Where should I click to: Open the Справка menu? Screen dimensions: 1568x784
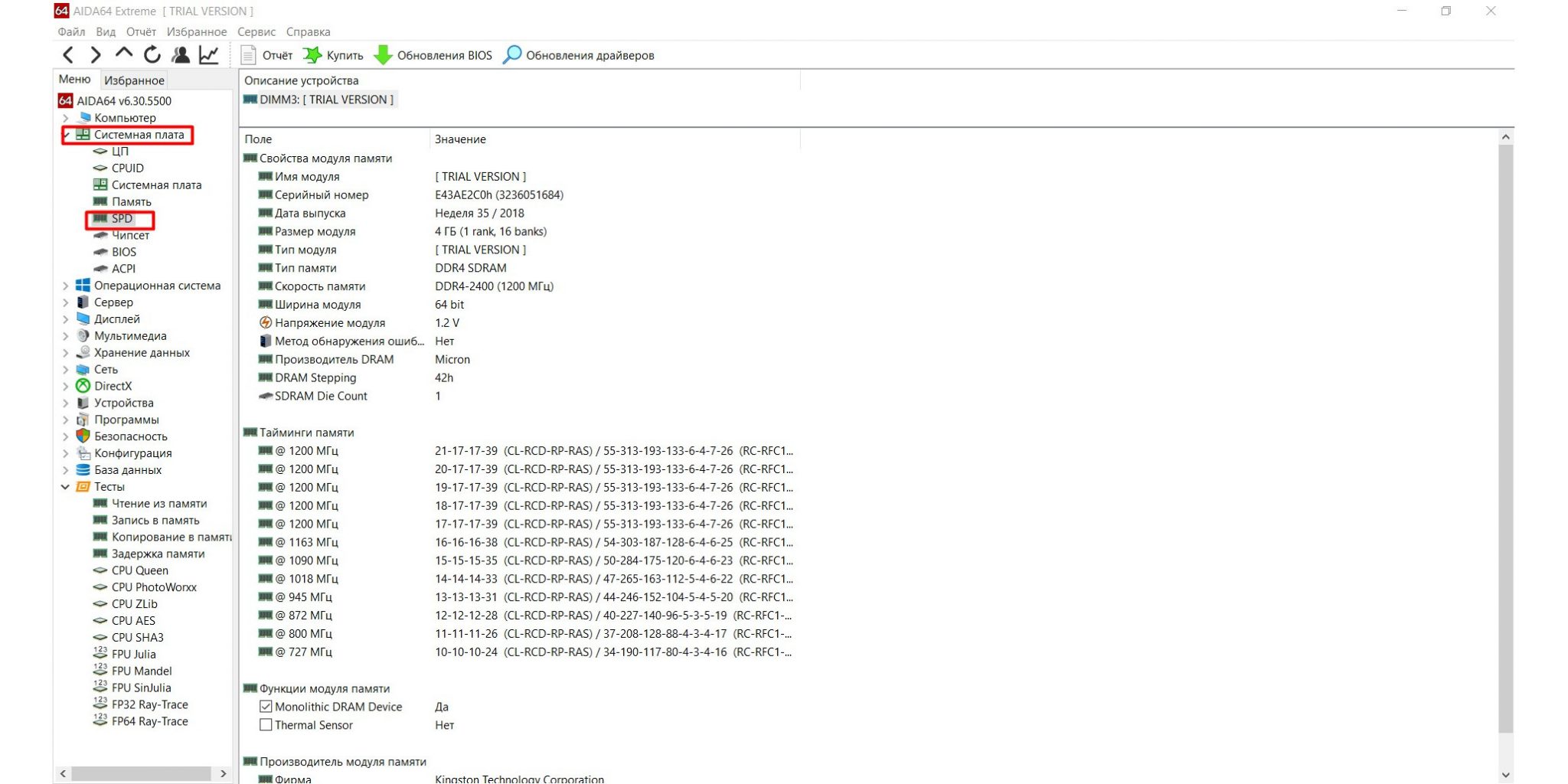(308, 32)
